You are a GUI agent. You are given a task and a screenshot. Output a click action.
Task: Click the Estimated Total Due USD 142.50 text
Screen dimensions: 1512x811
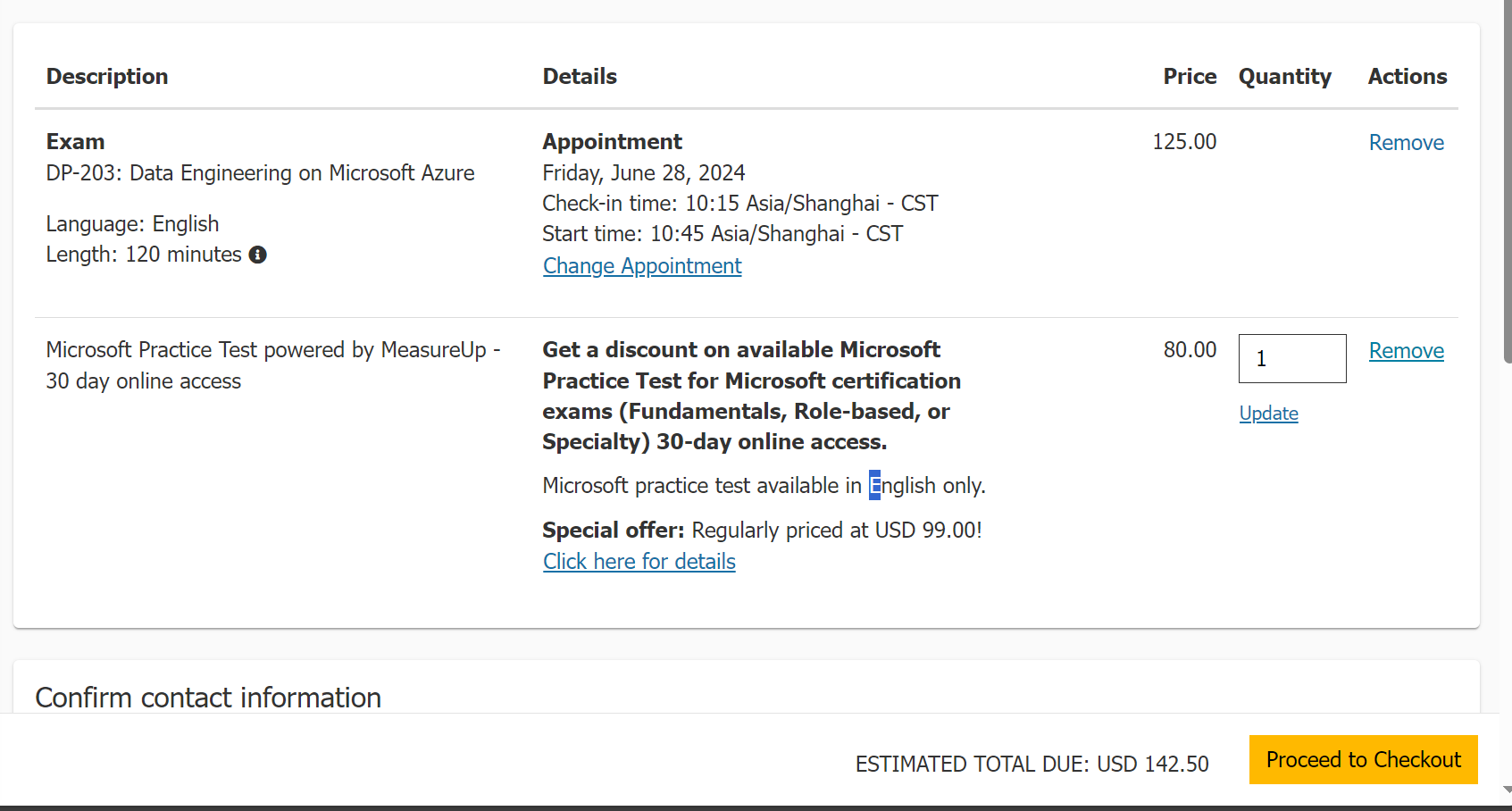click(x=1032, y=765)
